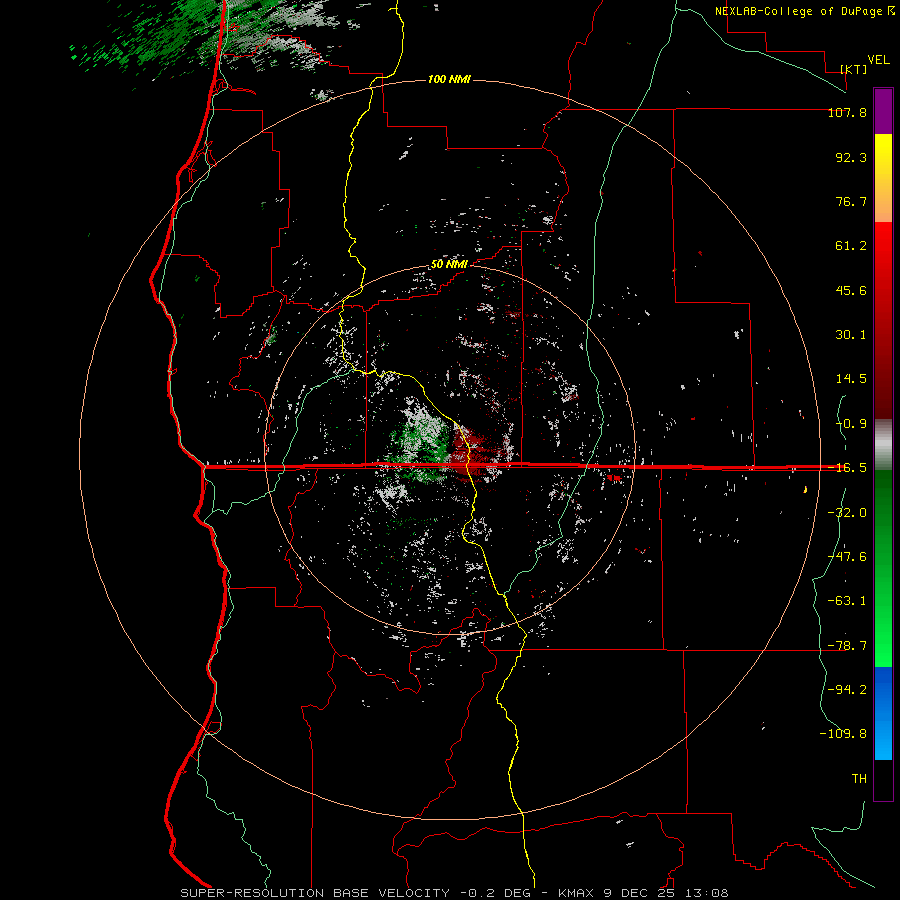Screen dimensions: 900x900
Task: Click the gray near-zero segment of the color bar
Action: pyautogui.click(x=883, y=445)
